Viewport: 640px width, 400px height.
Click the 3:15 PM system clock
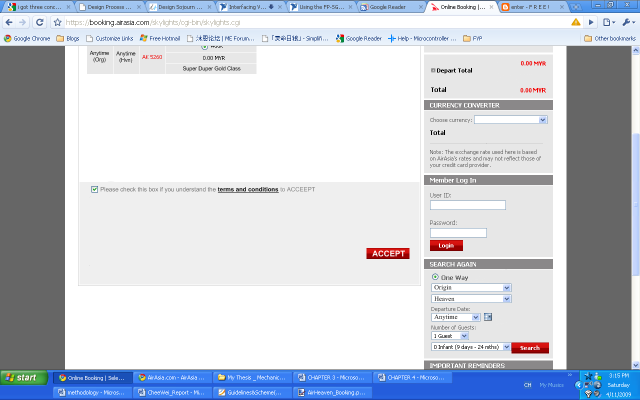pos(619,376)
